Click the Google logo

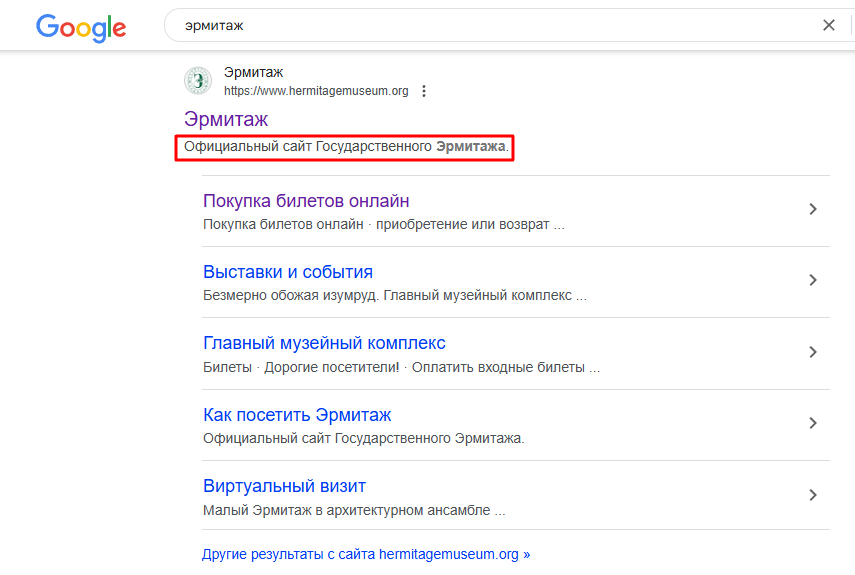pyautogui.click(x=81, y=26)
